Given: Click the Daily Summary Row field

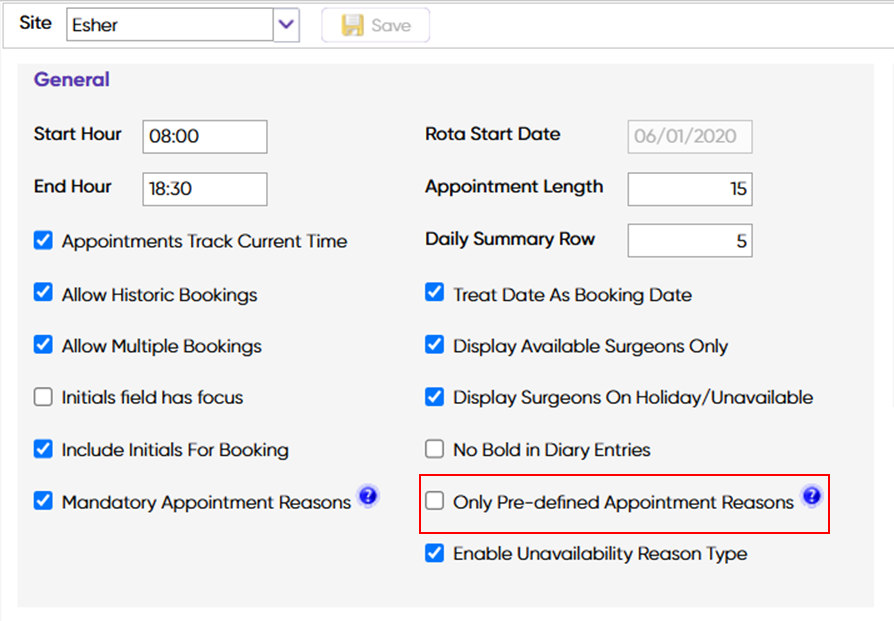Looking at the screenshot, I should pyautogui.click(x=689, y=241).
